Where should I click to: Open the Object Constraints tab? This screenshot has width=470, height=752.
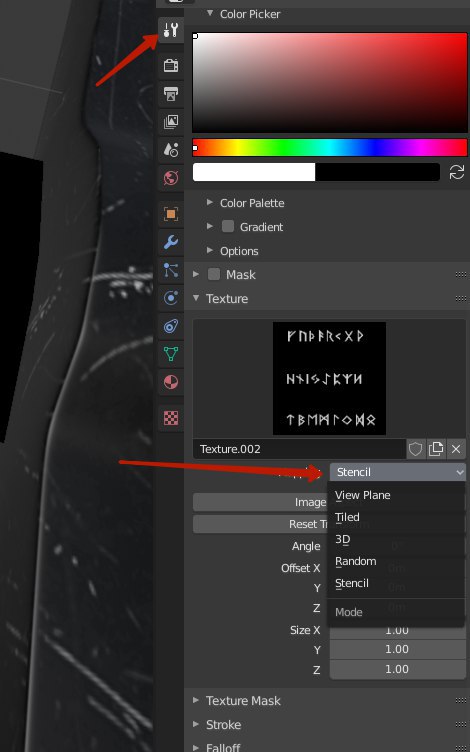pyautogui.click(x=171, y=327)
